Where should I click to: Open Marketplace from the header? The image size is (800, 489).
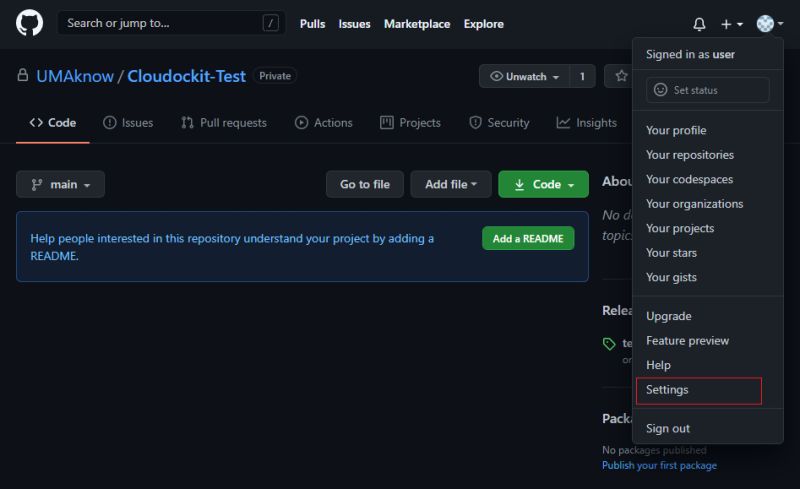pos(417,24)
